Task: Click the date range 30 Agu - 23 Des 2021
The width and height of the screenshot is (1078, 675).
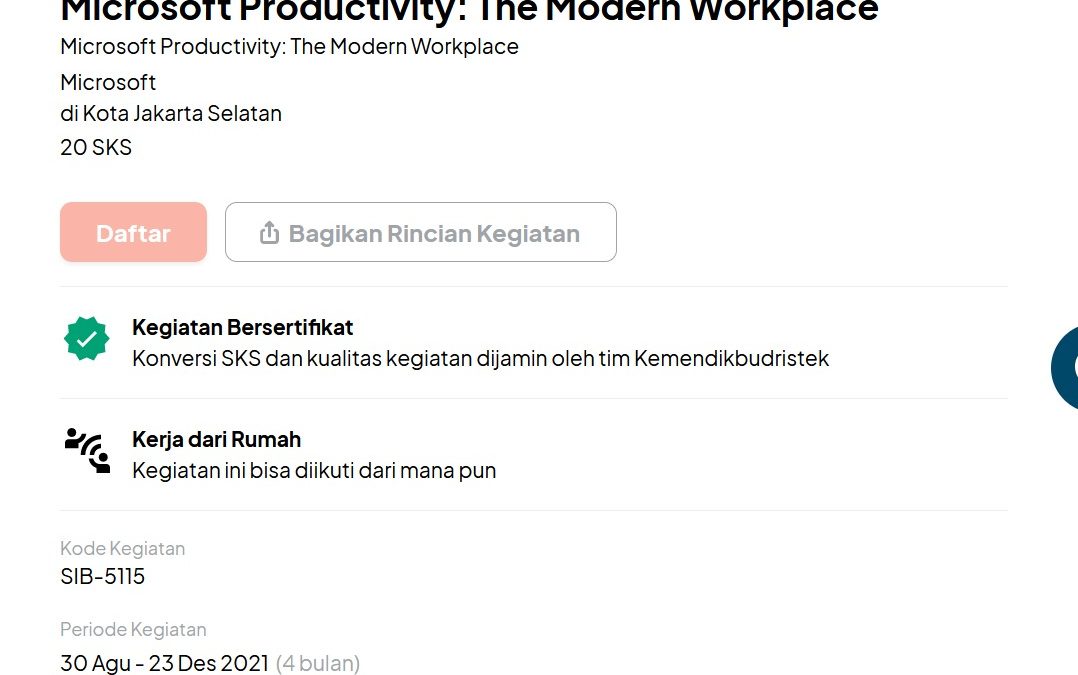Action: (164, 663)
